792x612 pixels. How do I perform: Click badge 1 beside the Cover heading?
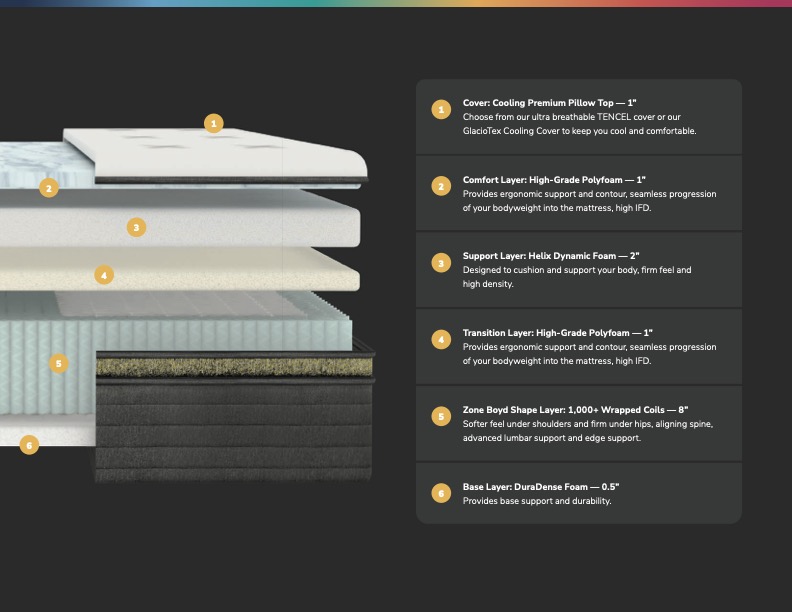pyautogui.click(x=441, y=110)
